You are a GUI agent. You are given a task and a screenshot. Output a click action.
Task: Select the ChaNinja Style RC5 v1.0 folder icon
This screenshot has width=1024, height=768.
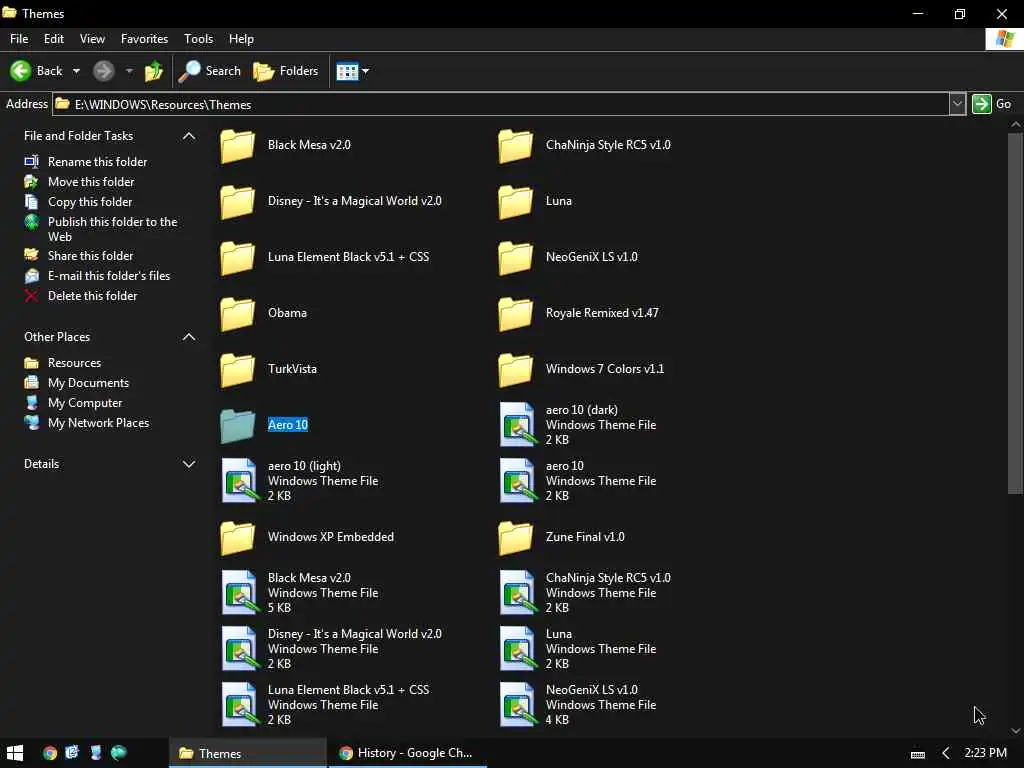[x=515, y=146]
